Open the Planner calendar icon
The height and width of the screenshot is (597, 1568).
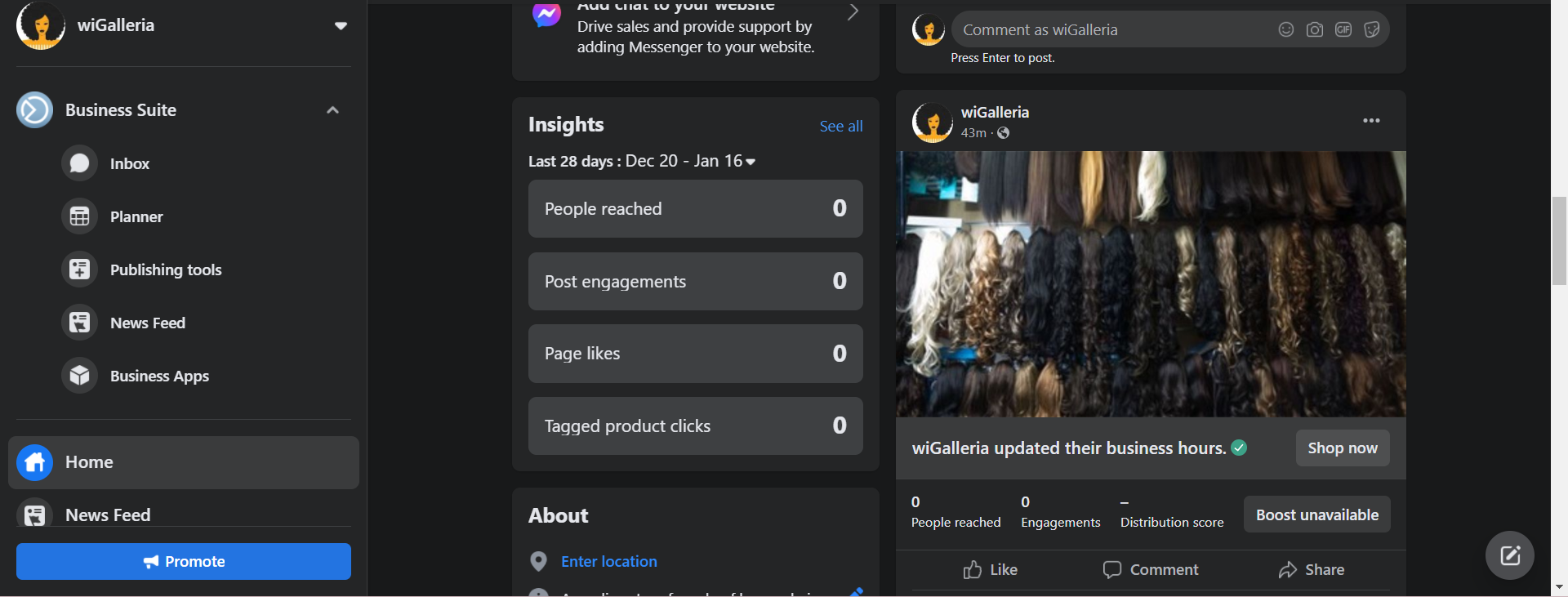pyautogui.click(x=79, y=216)
